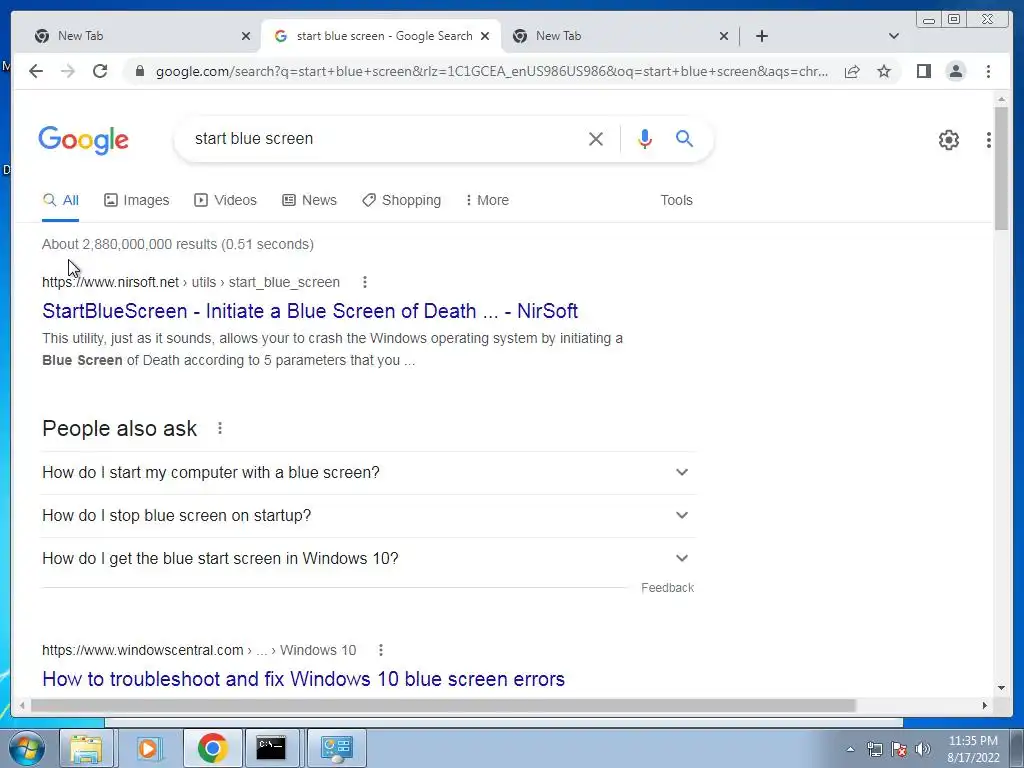Open Google page options three-dot icon

point(989,140)
